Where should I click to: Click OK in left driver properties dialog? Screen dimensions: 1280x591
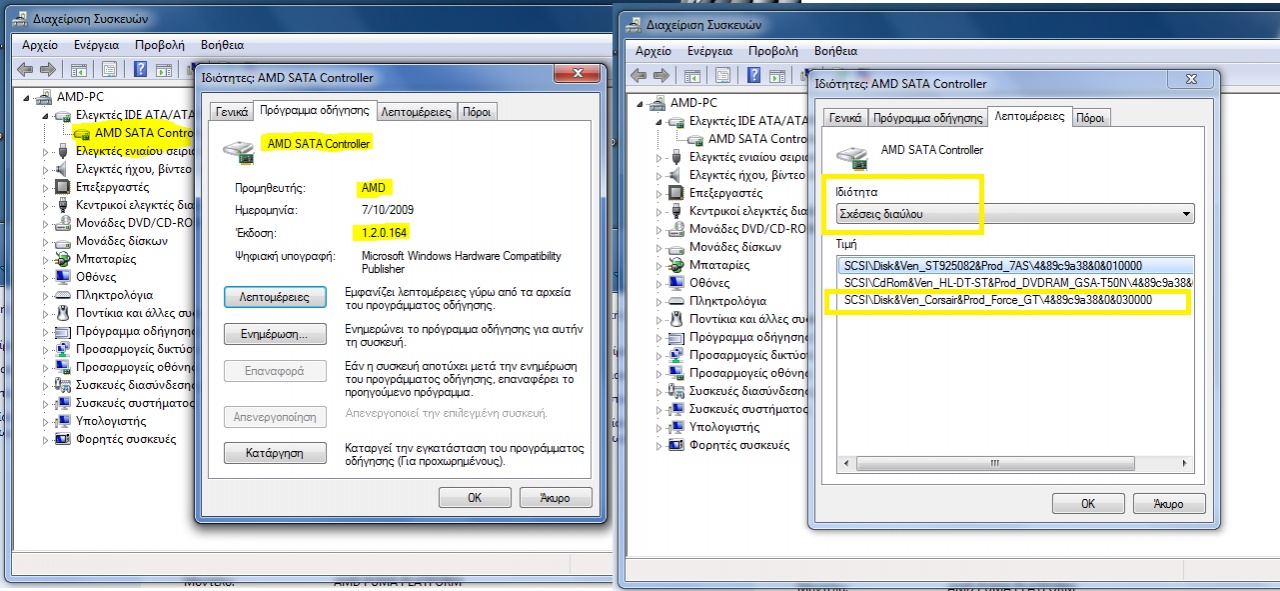click(x=475, y=498)
